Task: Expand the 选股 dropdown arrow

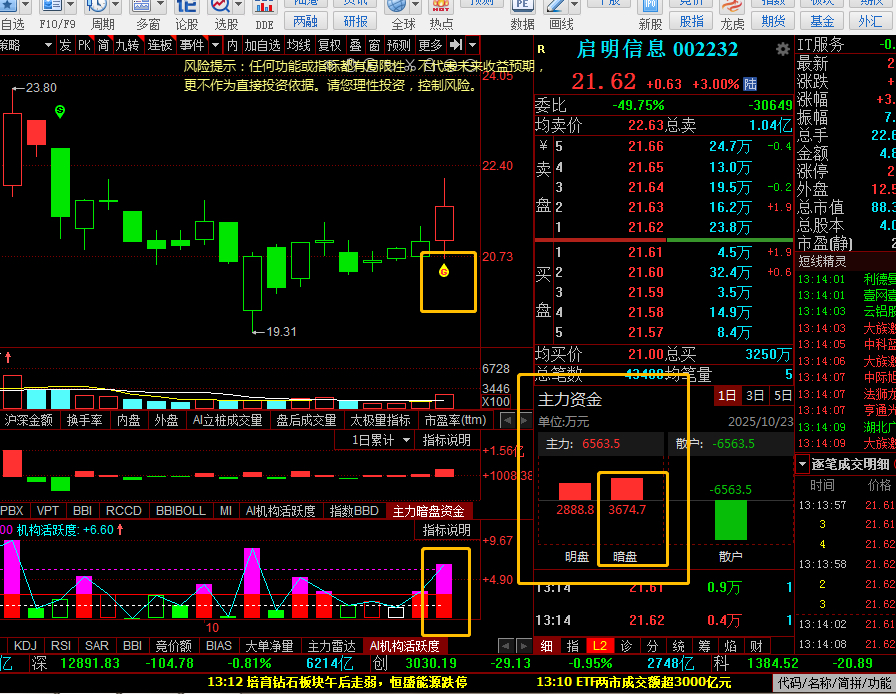Action: point(238,6)
